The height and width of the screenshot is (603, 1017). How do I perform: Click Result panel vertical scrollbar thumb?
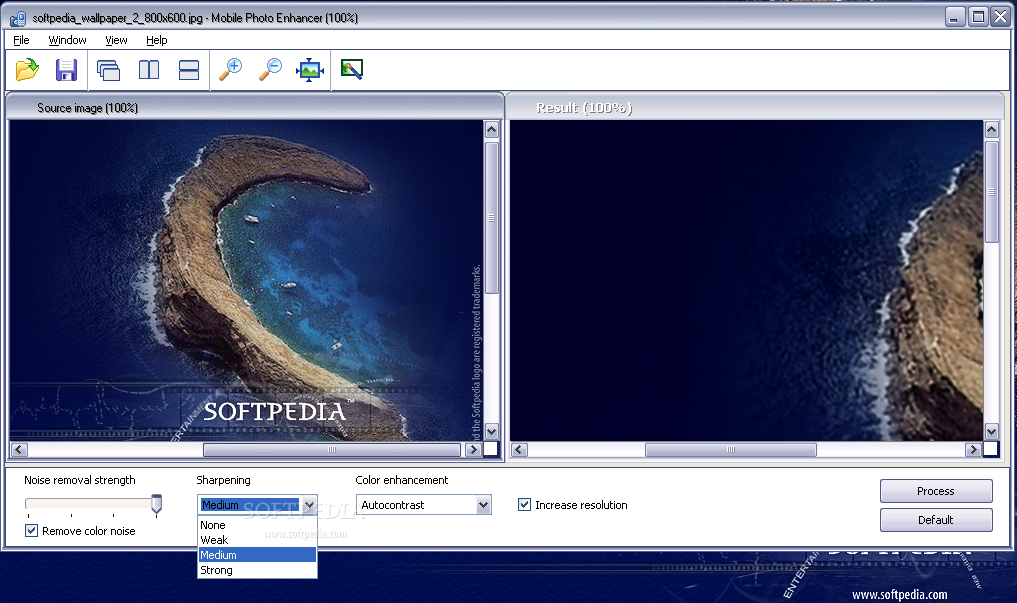tap(992, 192)
